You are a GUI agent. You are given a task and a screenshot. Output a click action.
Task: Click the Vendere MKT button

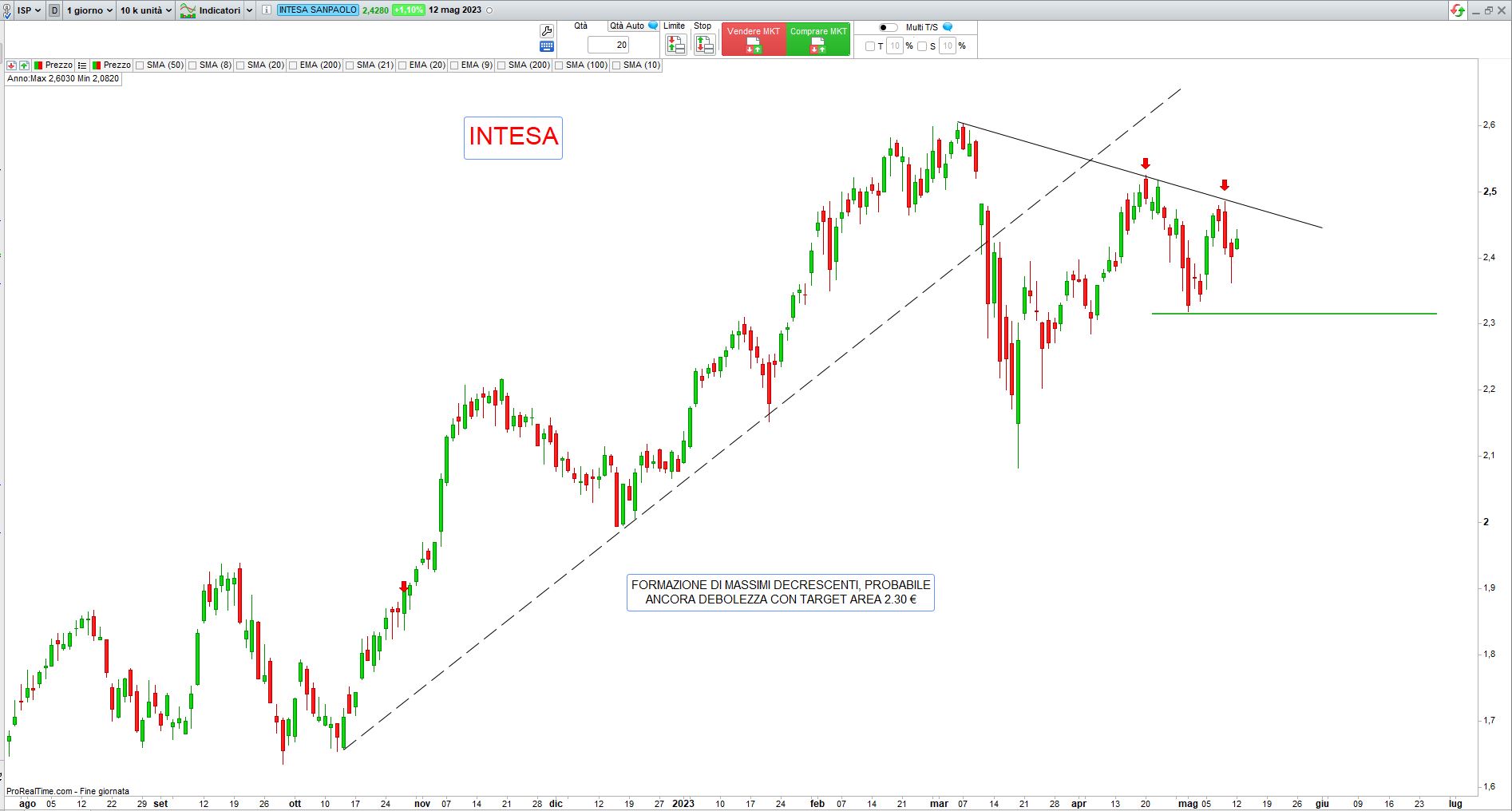(x=754, y=39)
